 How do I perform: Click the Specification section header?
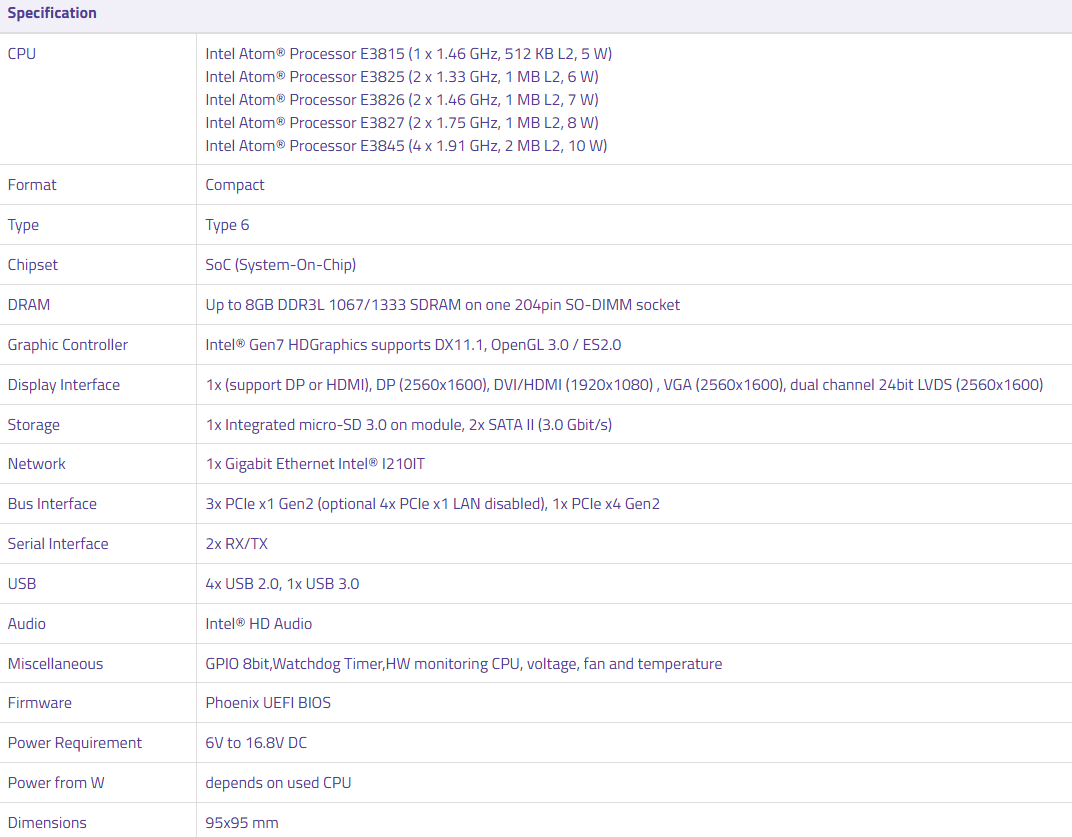click(x=52, y=13)
